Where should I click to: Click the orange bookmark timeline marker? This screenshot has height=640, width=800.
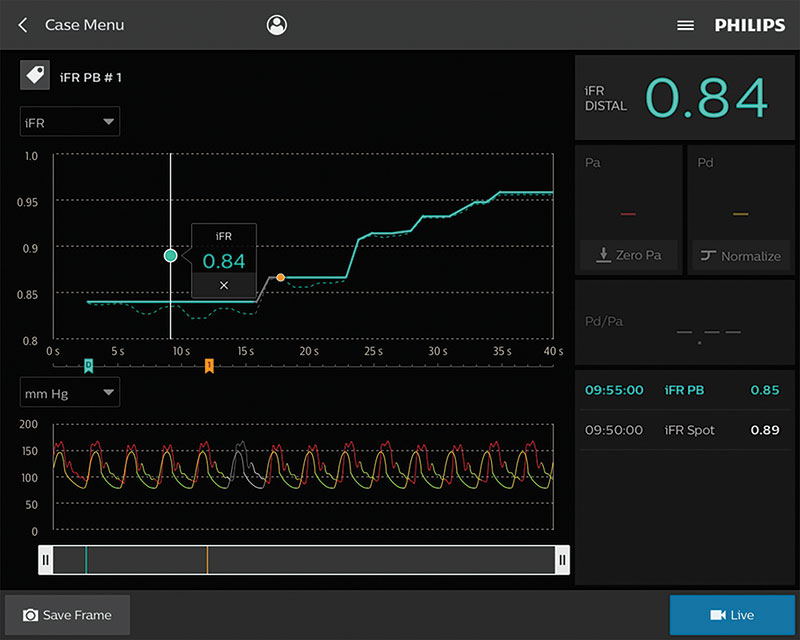[209, 366]
